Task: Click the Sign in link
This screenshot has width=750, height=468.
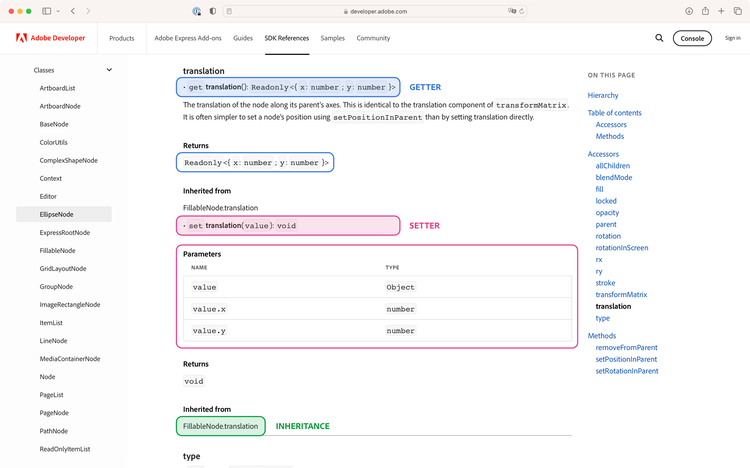Action: point(732,38)
